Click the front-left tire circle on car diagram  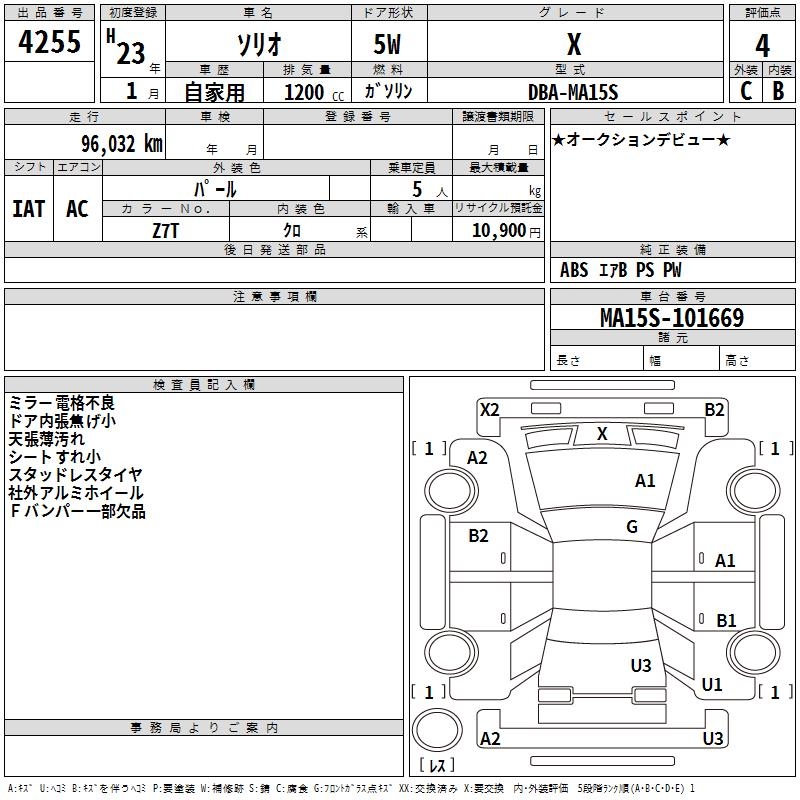coord(451,491)
